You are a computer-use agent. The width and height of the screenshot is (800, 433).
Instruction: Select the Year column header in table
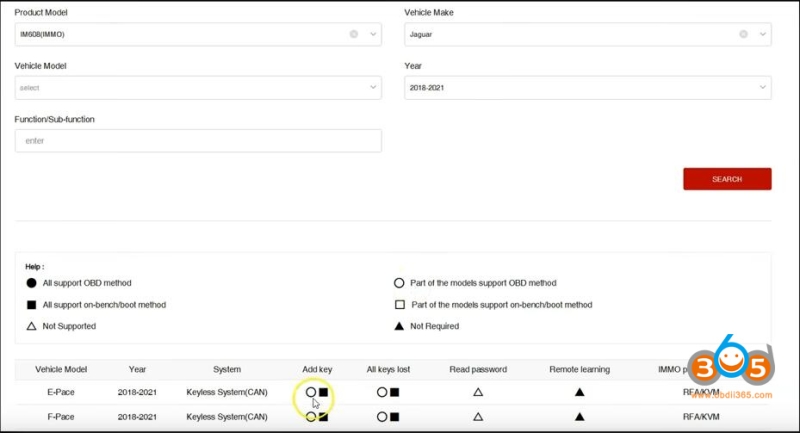pos(137,369)
